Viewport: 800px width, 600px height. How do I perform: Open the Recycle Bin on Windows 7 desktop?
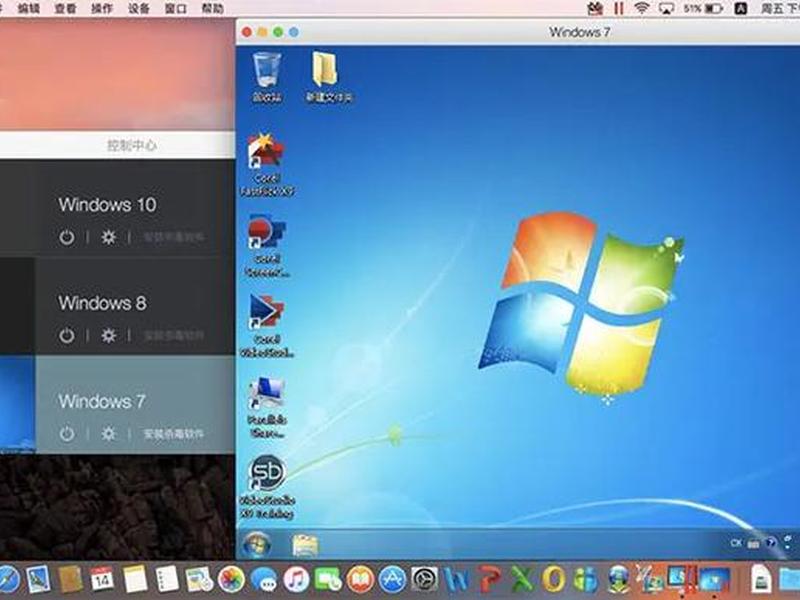(267, 77)
